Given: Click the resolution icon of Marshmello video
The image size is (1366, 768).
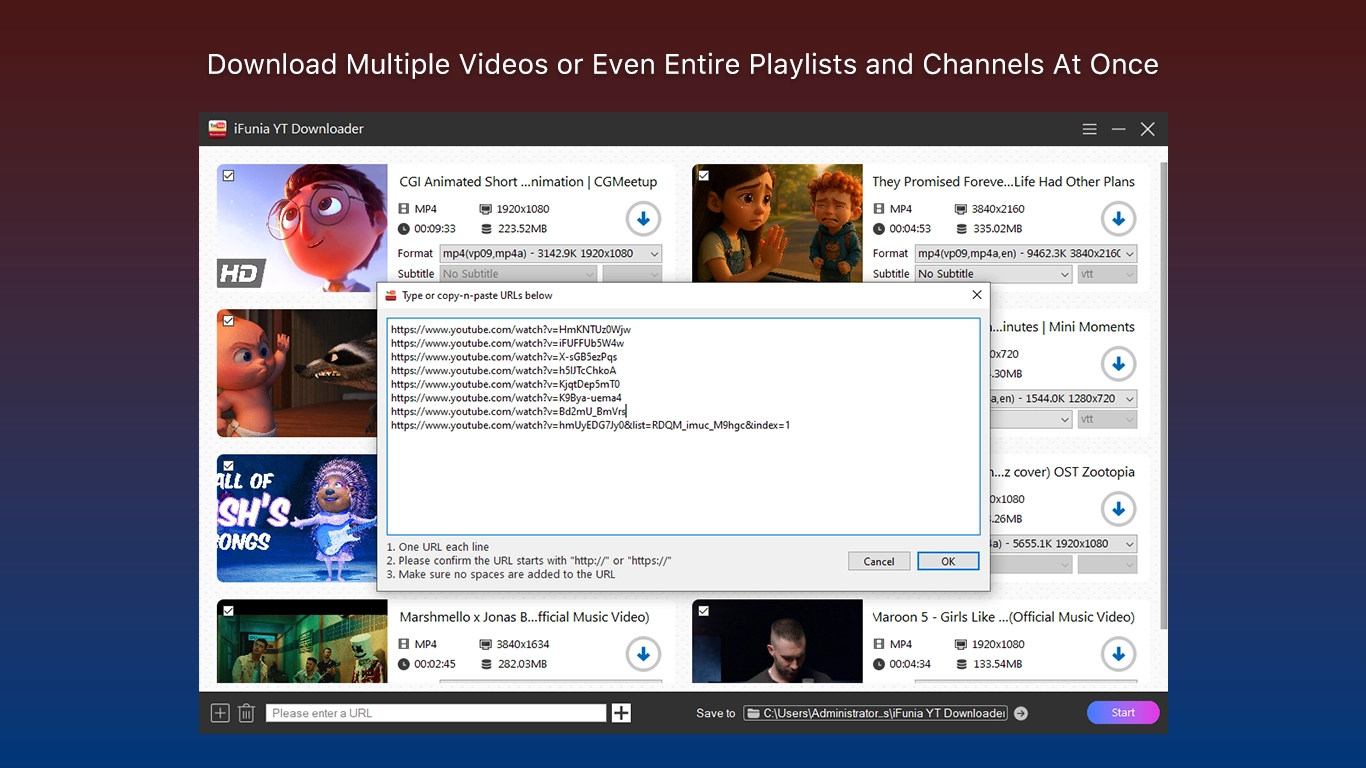Looking at the screenshot, I should click(x=486, y=644).
